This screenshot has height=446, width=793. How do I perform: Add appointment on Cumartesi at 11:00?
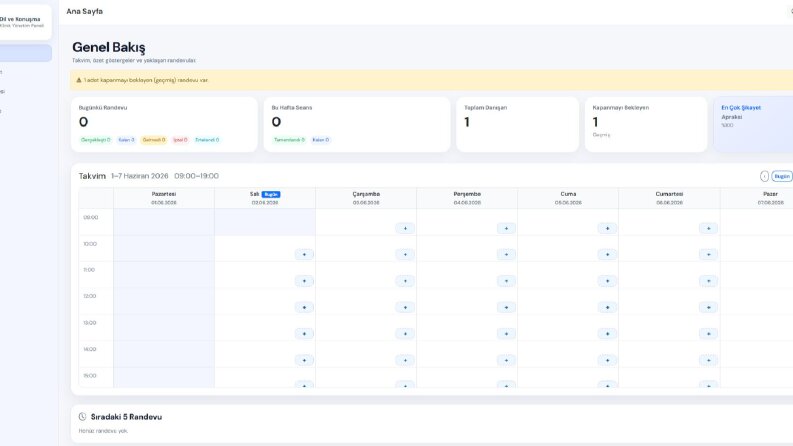(x=709, y=281)
